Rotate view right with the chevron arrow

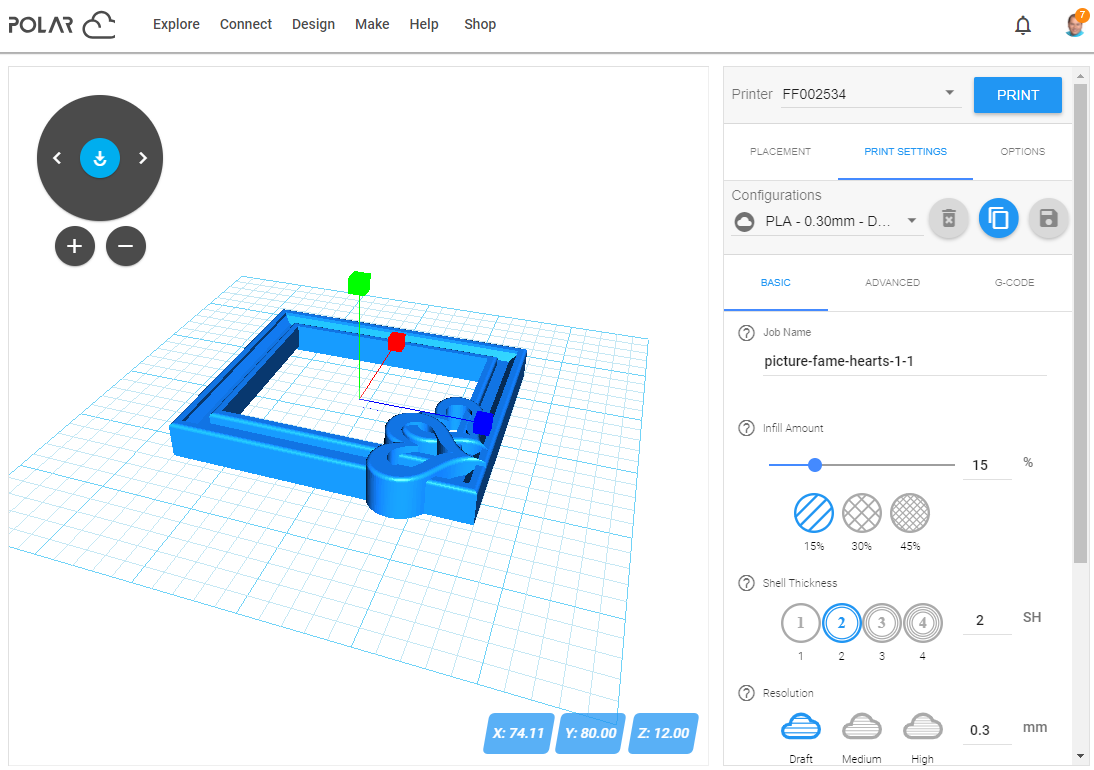tap(143, 158)
